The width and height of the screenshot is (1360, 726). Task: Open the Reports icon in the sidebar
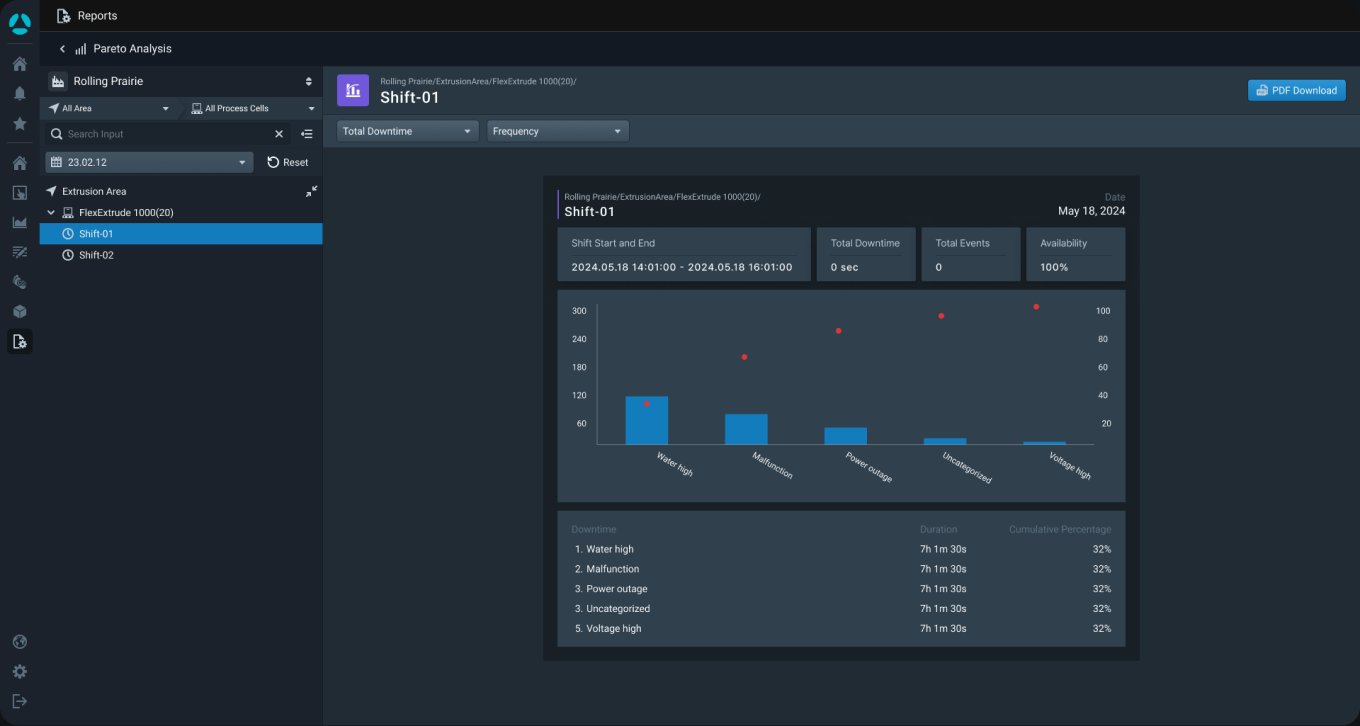19,342
